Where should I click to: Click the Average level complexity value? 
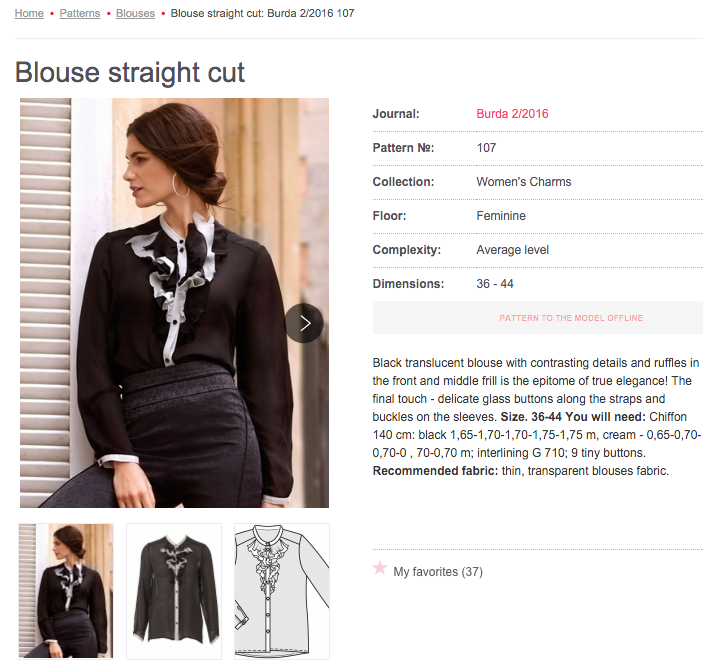[x=513, y=250]
